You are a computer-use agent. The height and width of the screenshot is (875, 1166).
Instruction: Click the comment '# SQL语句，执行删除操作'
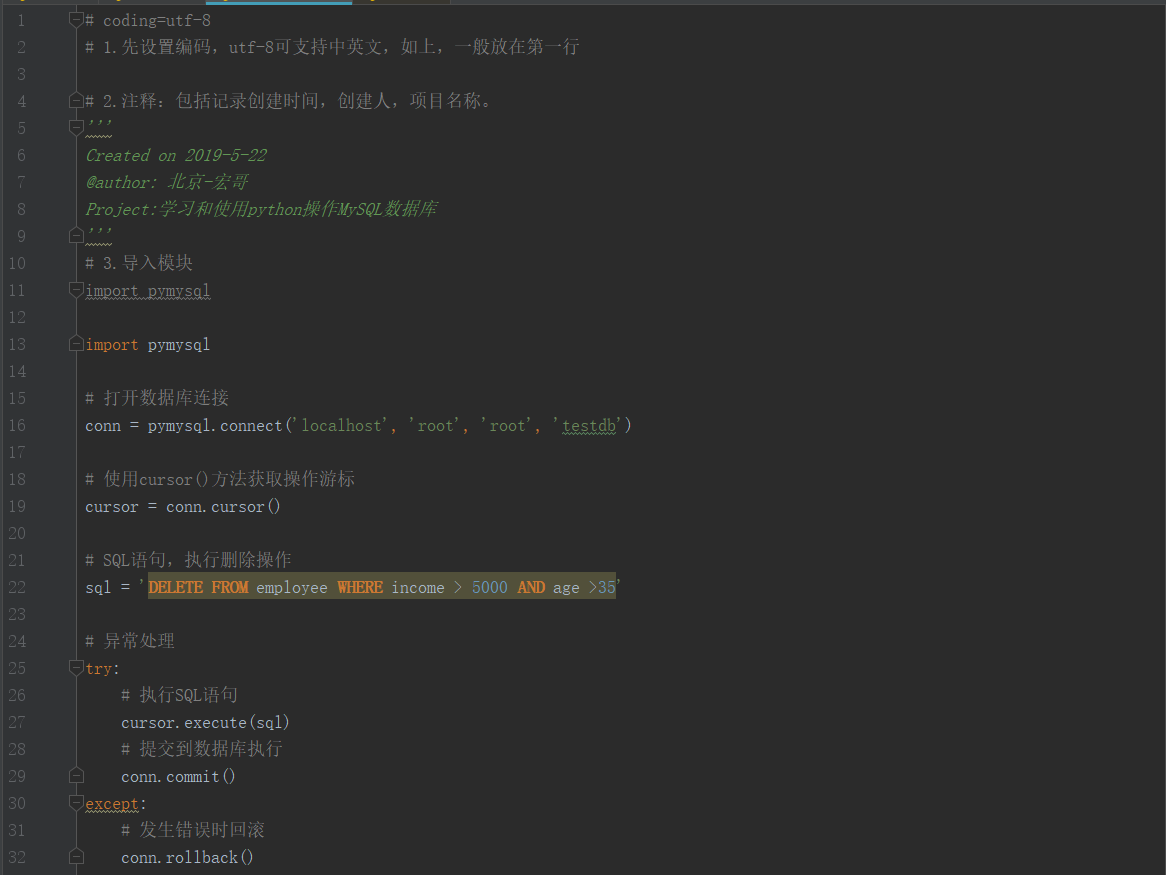[x=188, y=561]
